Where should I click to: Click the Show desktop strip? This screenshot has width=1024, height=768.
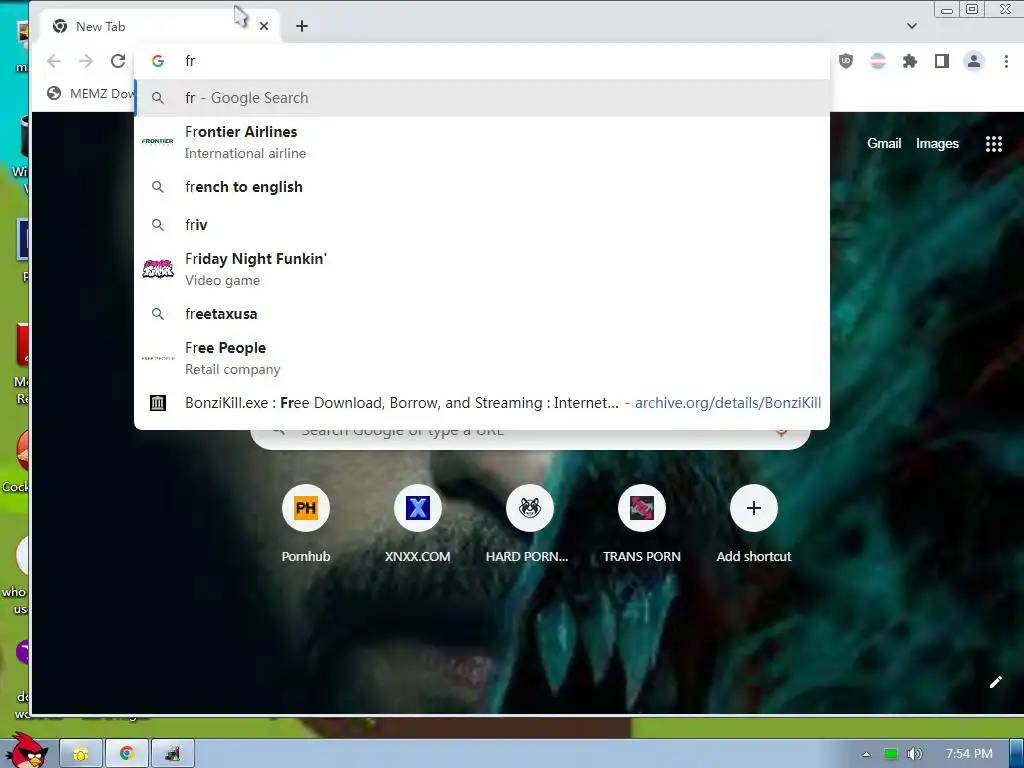[1016, 754]
